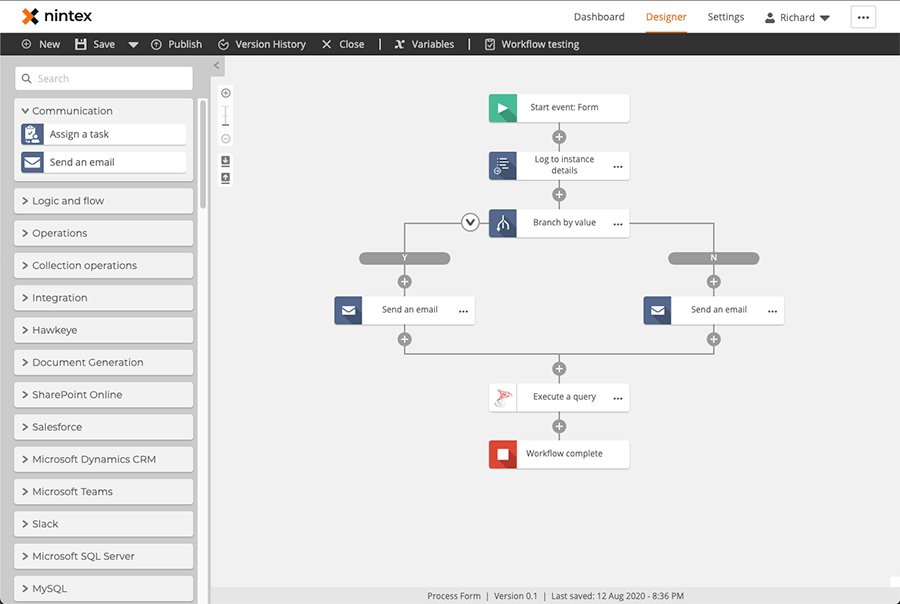
Task: Switch to the Dashboard tab
Action: (599, 16)
